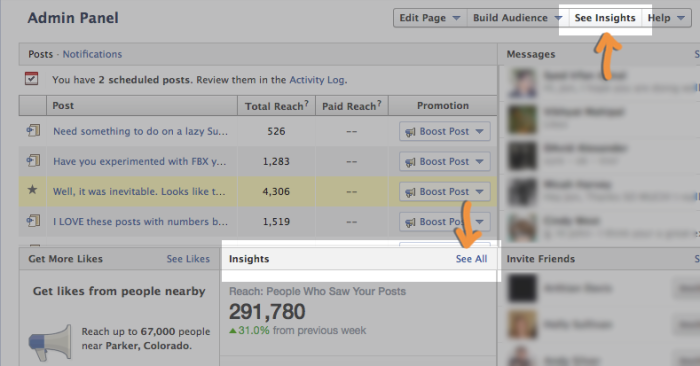Expand Boost Post arrow for 1,283 reach post
This screenshot has height=366, width=700.
[x=479, y=162]
